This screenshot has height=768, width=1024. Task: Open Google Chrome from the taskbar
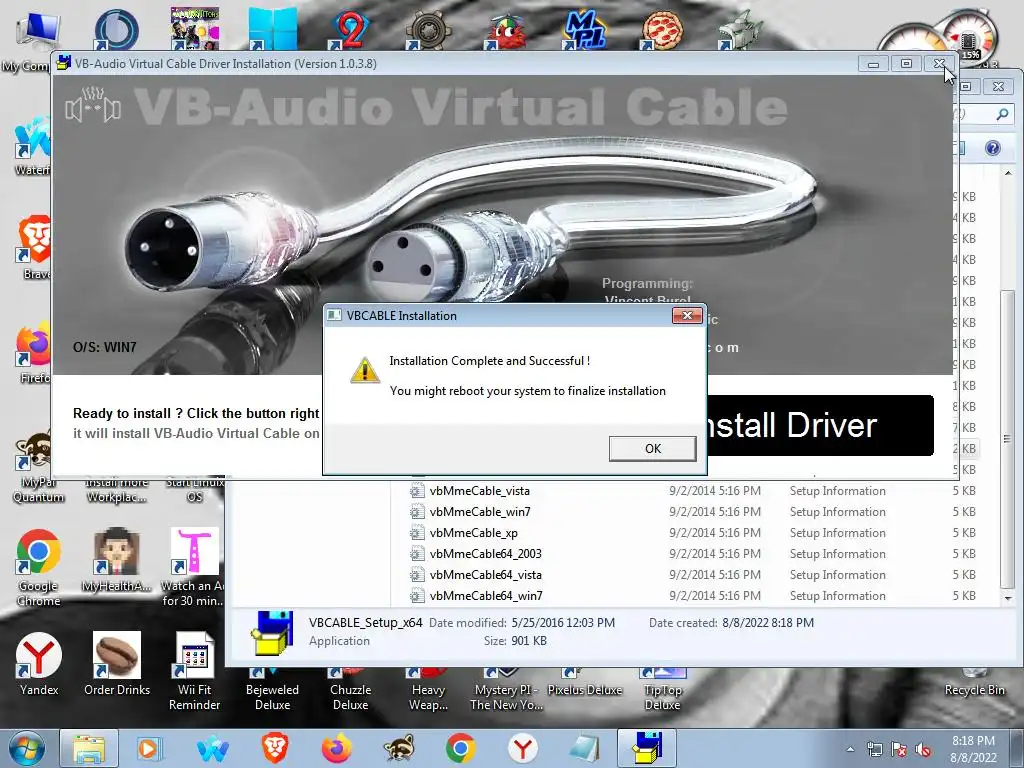[x=460, y=748]
